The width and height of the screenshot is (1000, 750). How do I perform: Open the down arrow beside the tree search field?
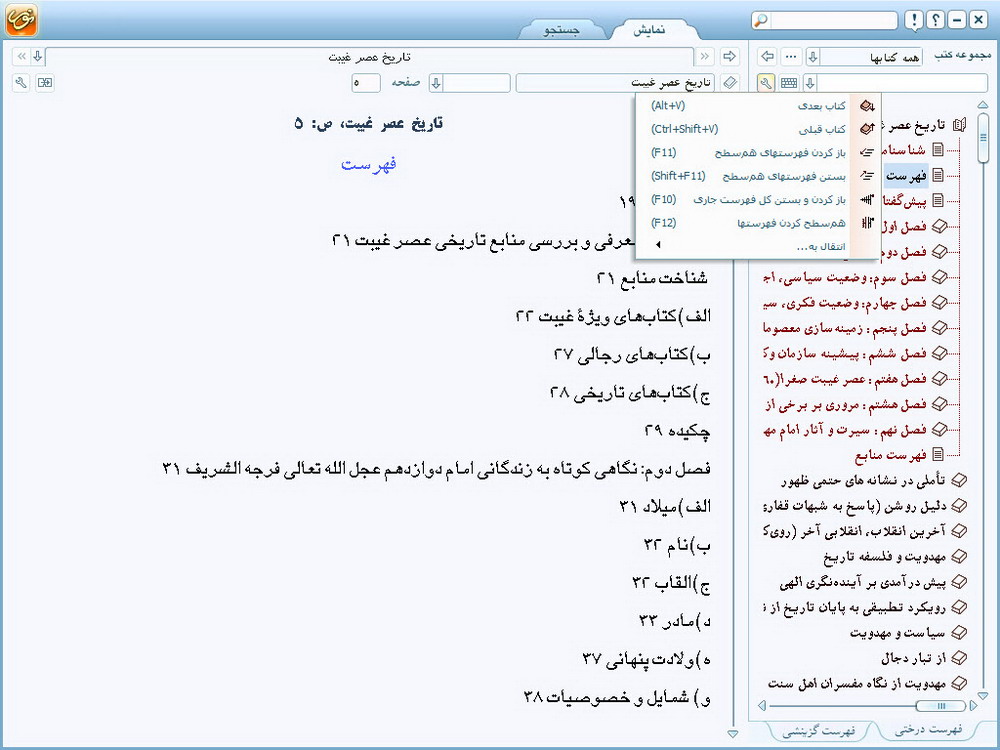[x=810, y=83]
